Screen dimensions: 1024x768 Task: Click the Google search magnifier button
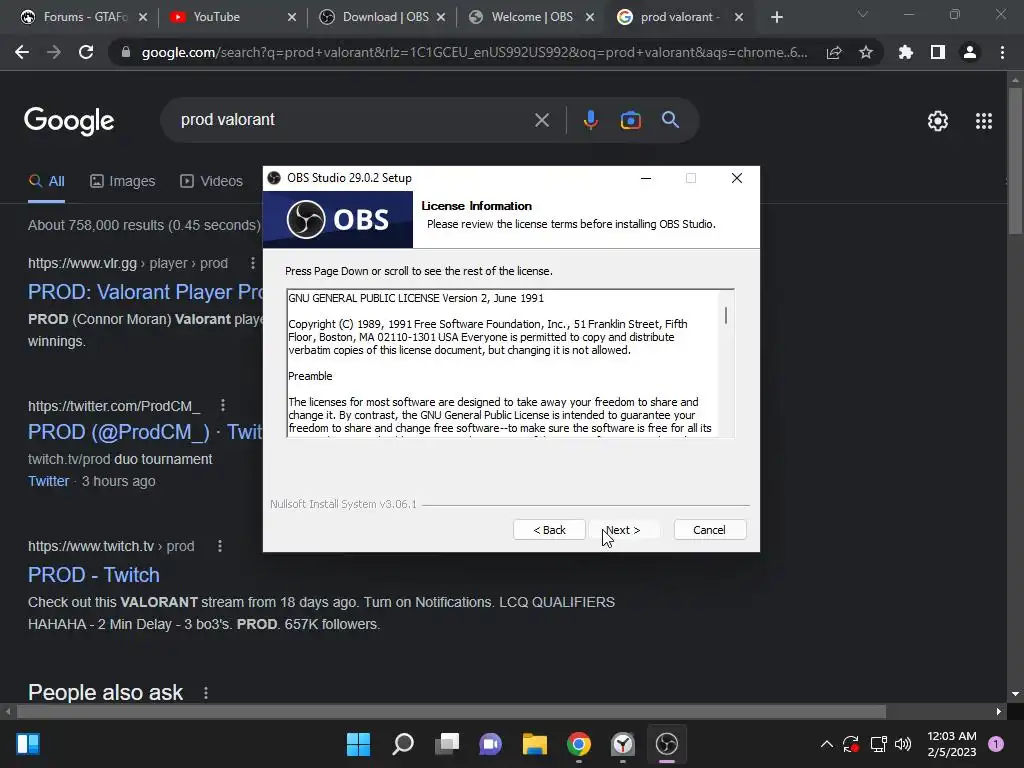[x=671, y=120]
